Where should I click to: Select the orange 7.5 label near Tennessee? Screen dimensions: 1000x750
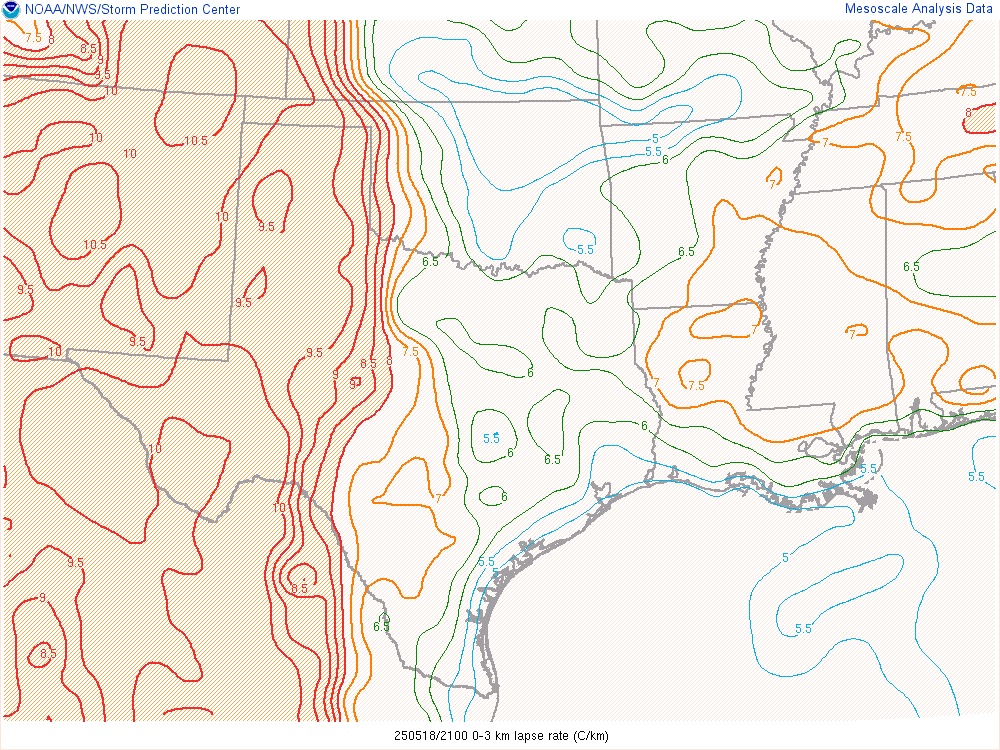[x=903, y=137]
